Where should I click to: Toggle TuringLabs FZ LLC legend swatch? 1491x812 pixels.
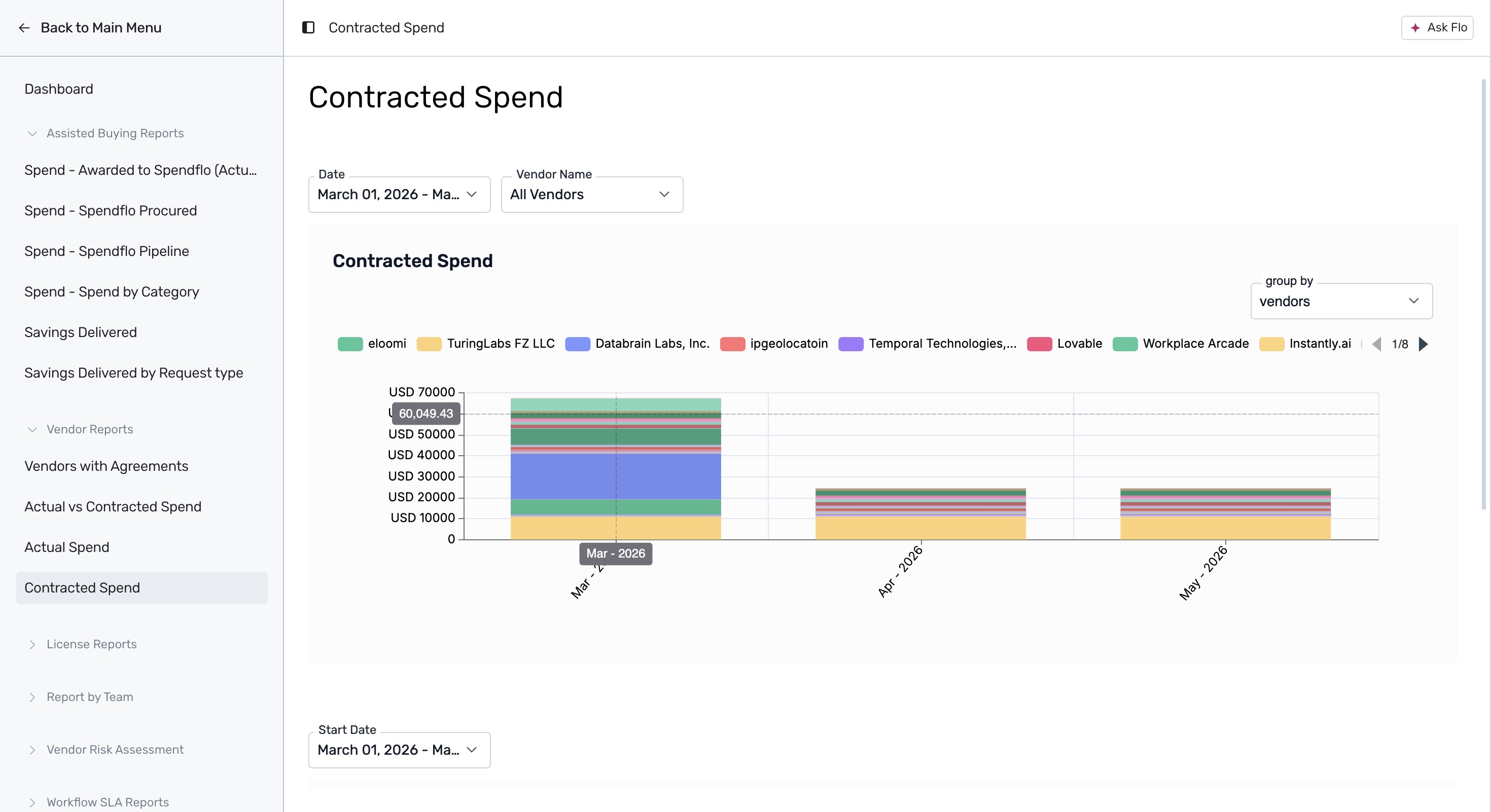click(429, 344)
